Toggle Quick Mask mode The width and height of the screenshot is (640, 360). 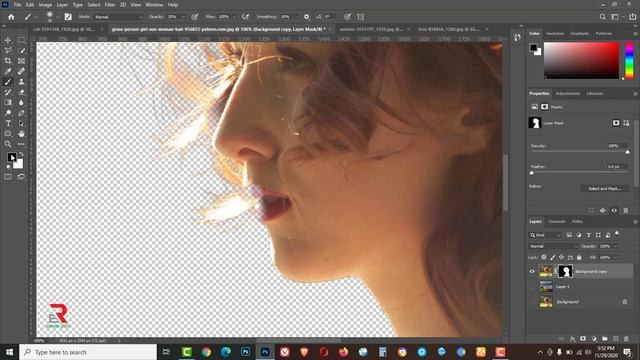coord(8,177)
